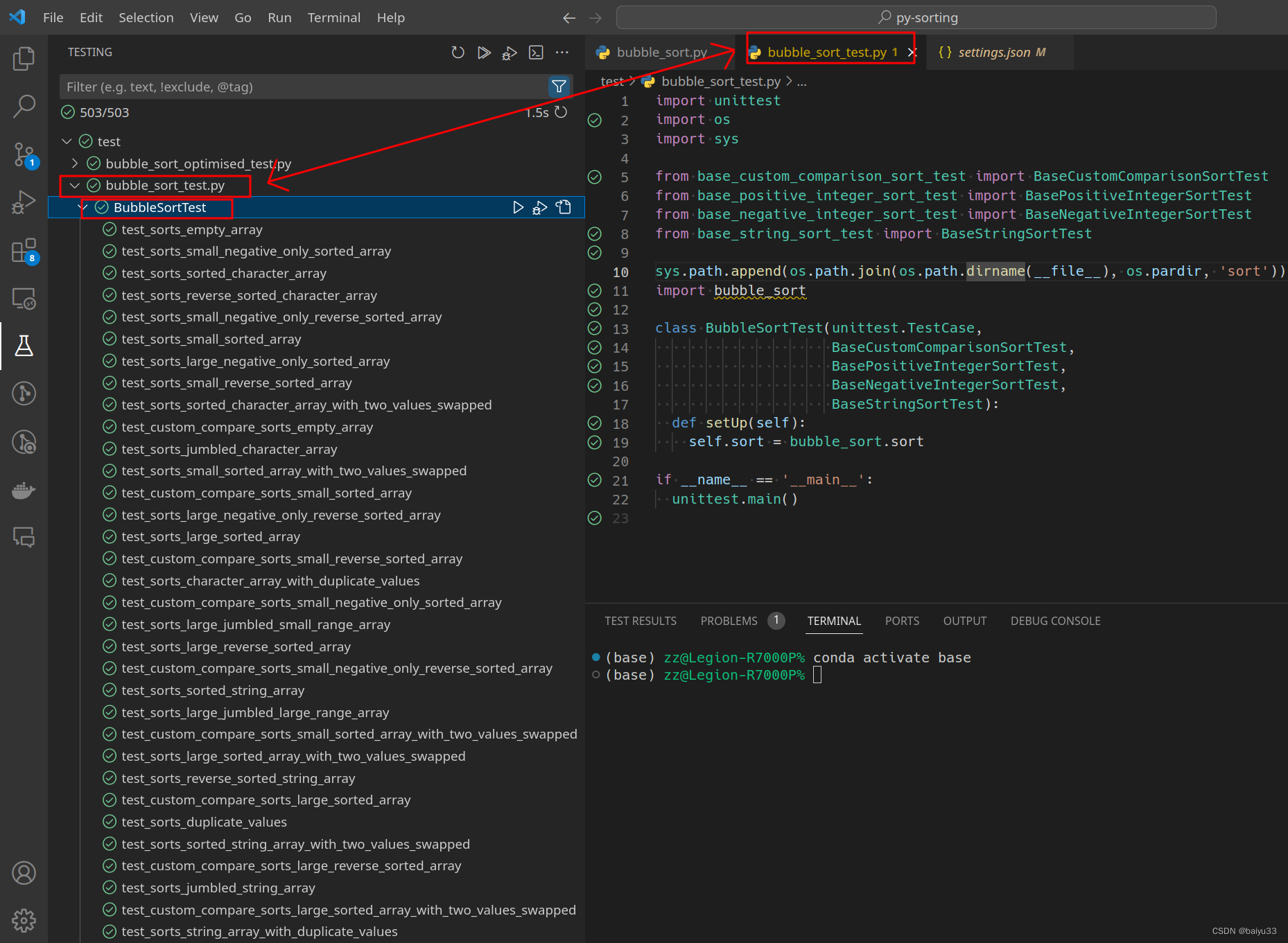Click gutter test pass icon on line 18
The height and width of the screenshot is (943, 1288).
tap(595, 423)
